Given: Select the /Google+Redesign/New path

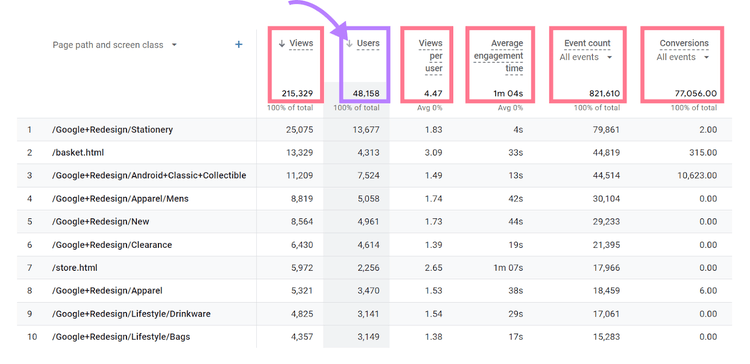Looking at the screenshot, I should [x=101, y=221].
